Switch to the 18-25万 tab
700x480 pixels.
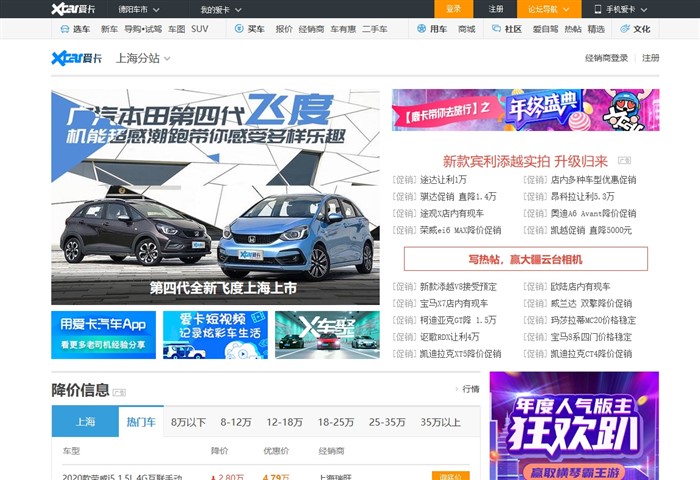point(336,422)
